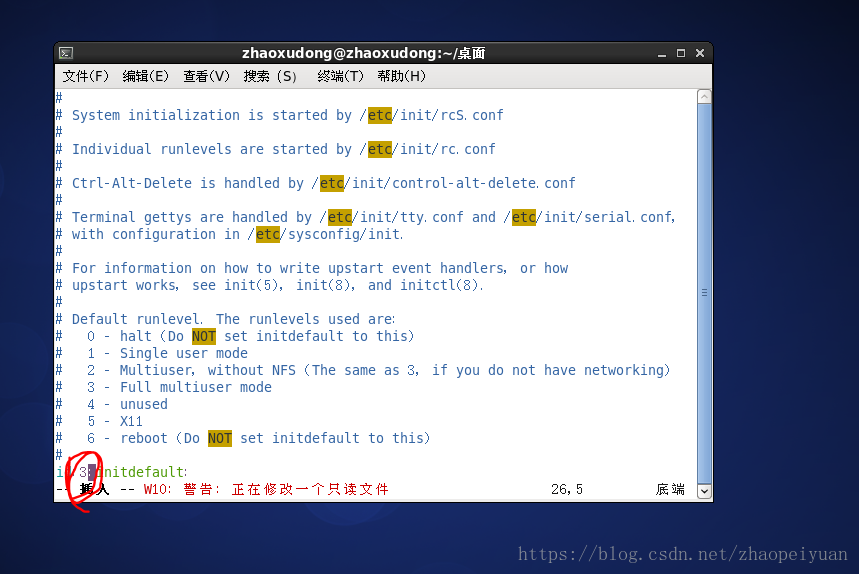Click '5 - X11' line
Image resolution: width=859 pixels, height=574 pixels.
(x=100, y=421)
